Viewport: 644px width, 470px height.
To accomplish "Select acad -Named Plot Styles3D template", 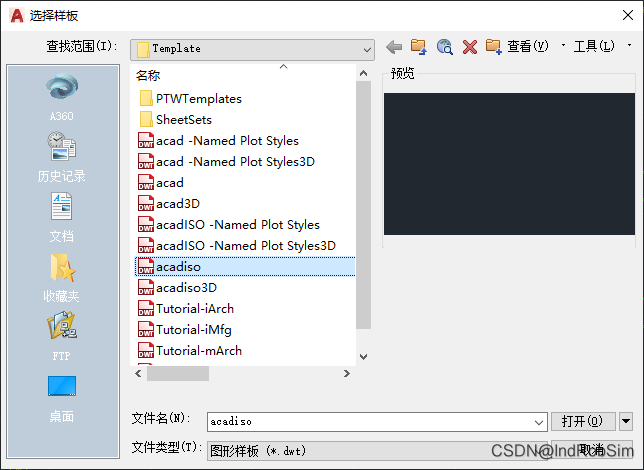I will [x=226, y=161].
